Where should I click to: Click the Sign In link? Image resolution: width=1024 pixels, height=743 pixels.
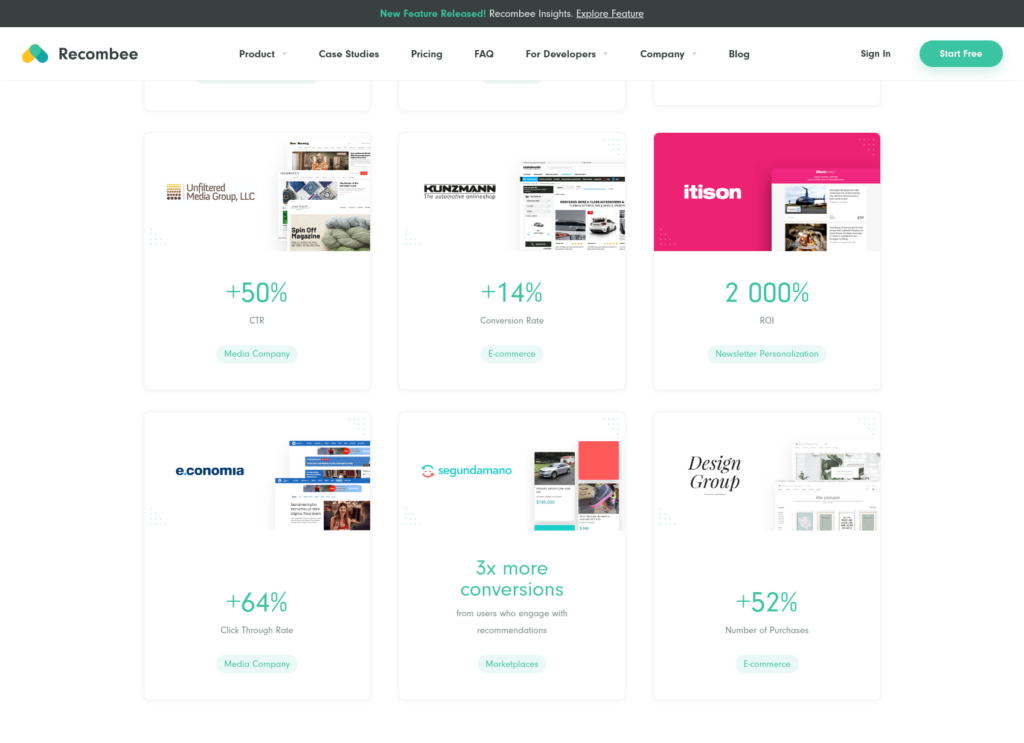click(x=875, y=54)
